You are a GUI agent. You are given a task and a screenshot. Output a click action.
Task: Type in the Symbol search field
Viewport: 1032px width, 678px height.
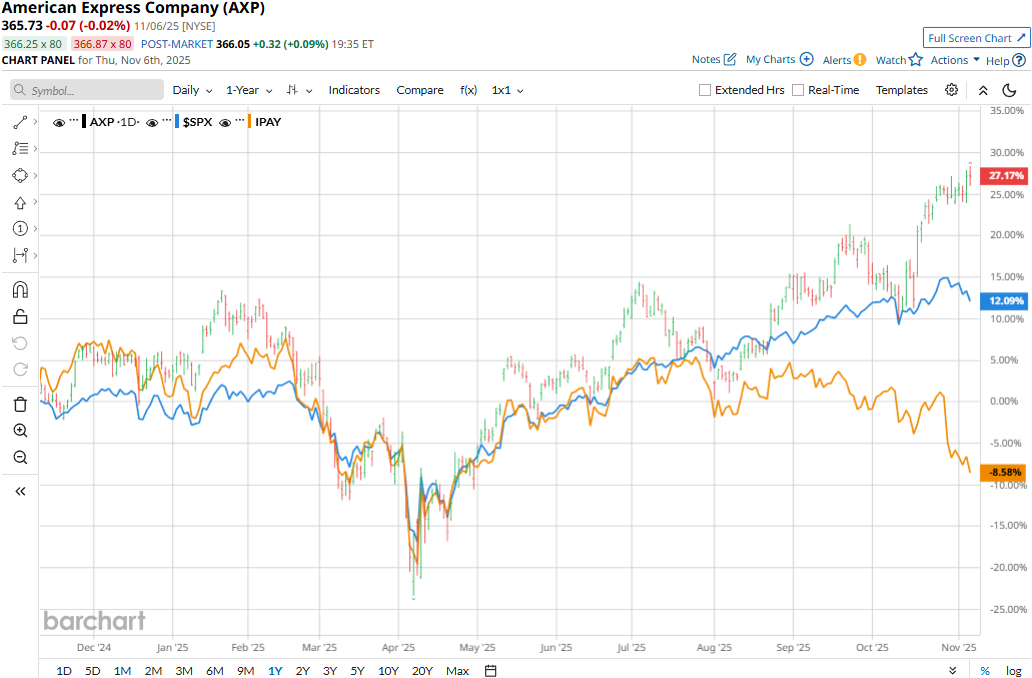(x=90, y=90)
